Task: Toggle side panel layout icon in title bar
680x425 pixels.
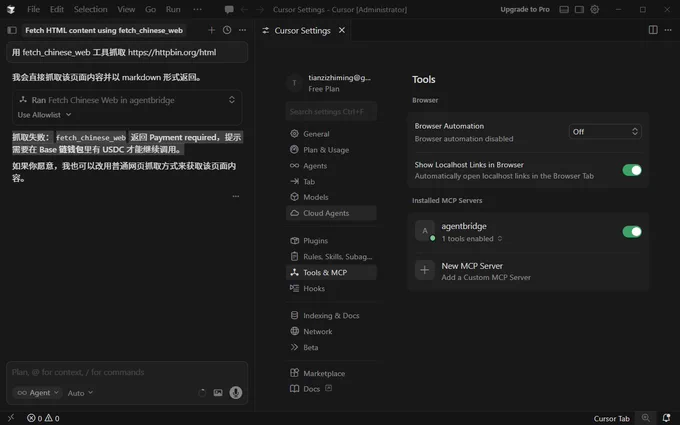Action: [x=579, y=10]
